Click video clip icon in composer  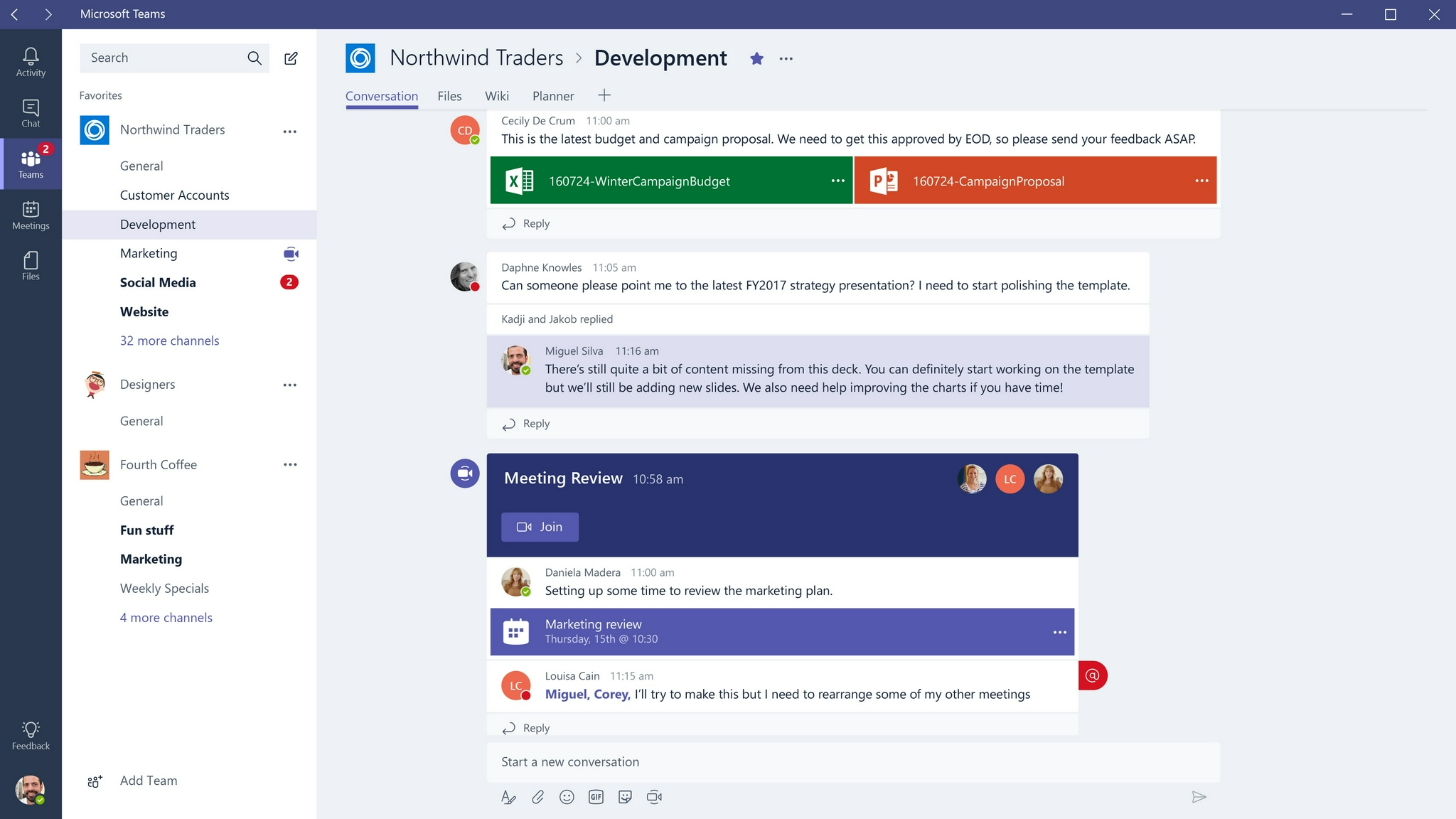655,797
